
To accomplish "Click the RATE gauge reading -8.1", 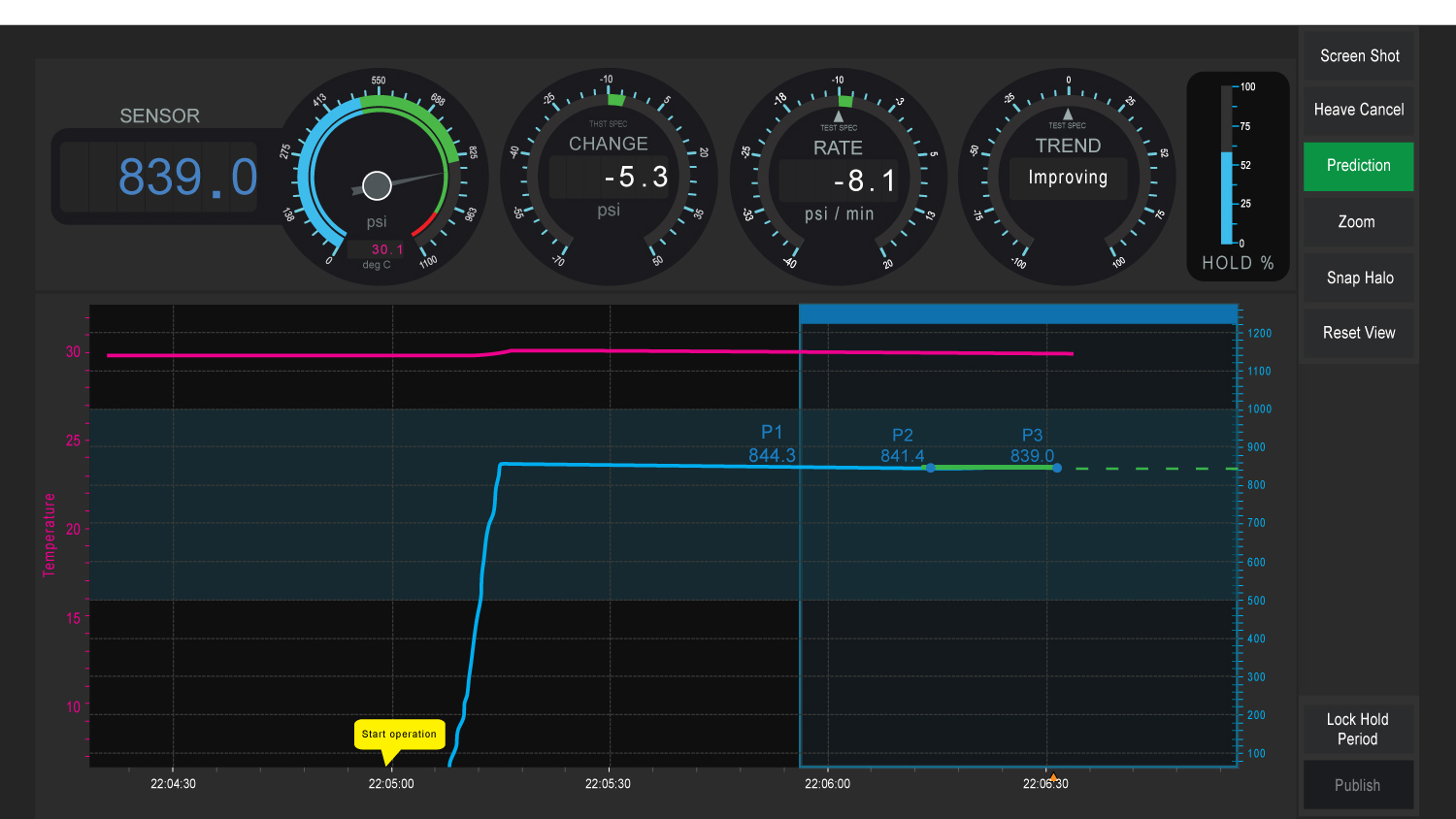I will pyautogui.click(x=864, y=180).
